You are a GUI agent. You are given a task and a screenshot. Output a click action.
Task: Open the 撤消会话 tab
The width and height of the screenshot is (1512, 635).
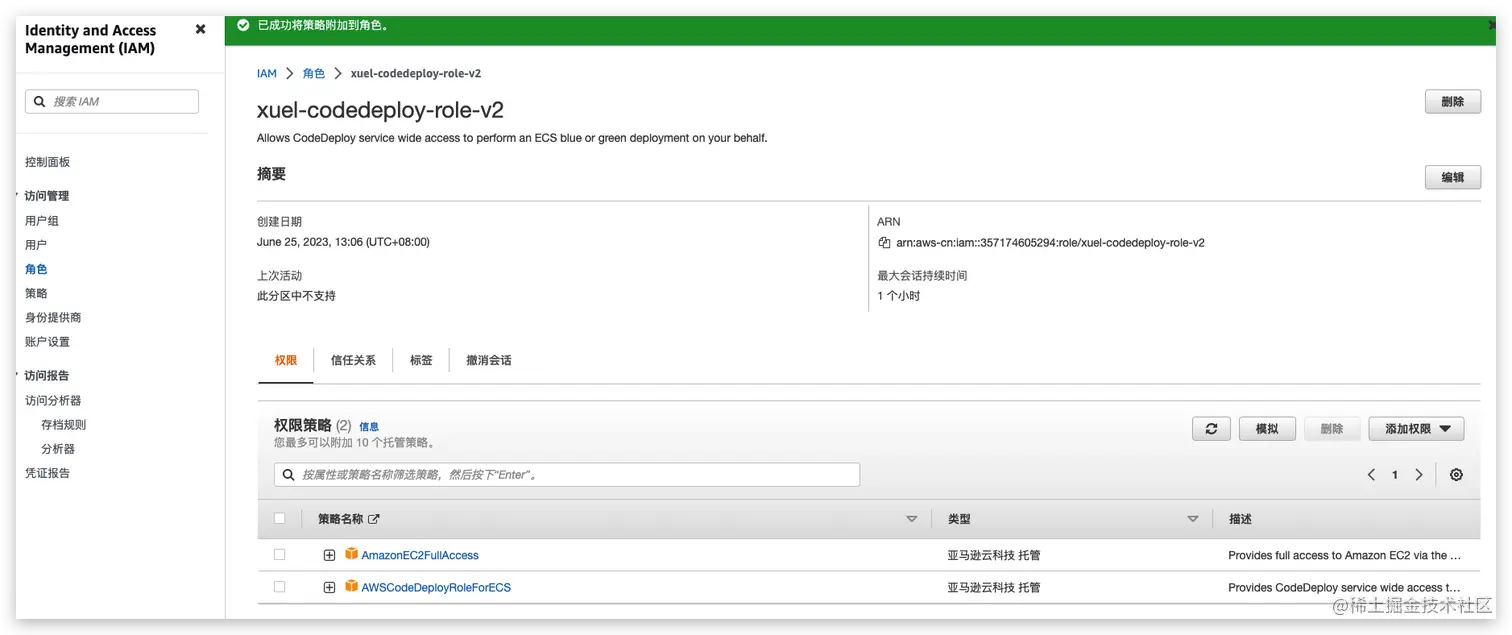(488, 360)
